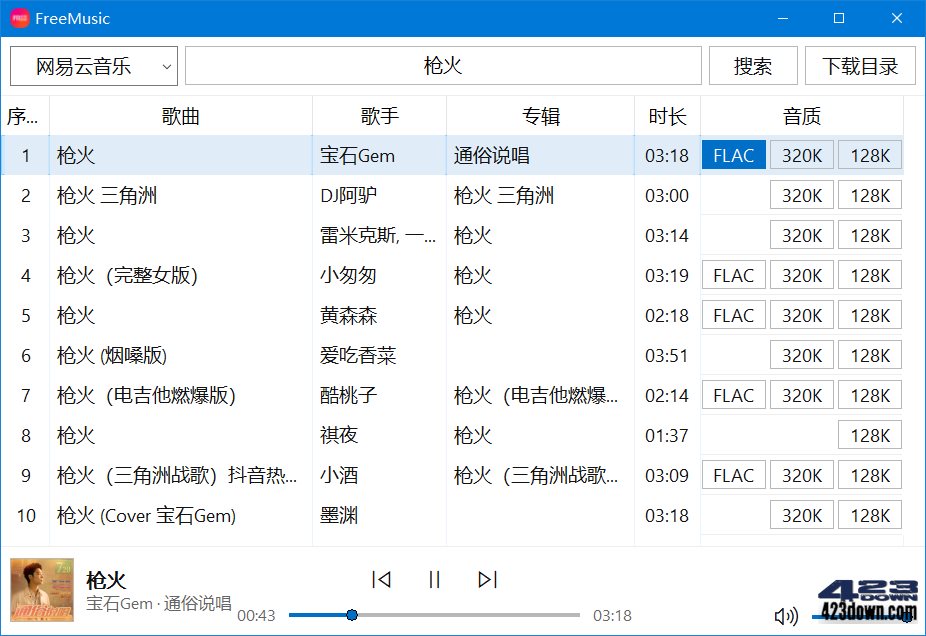Open the 通俗说唱 album cover thumbnail
926x636 pixels.
tap(42, 590)
